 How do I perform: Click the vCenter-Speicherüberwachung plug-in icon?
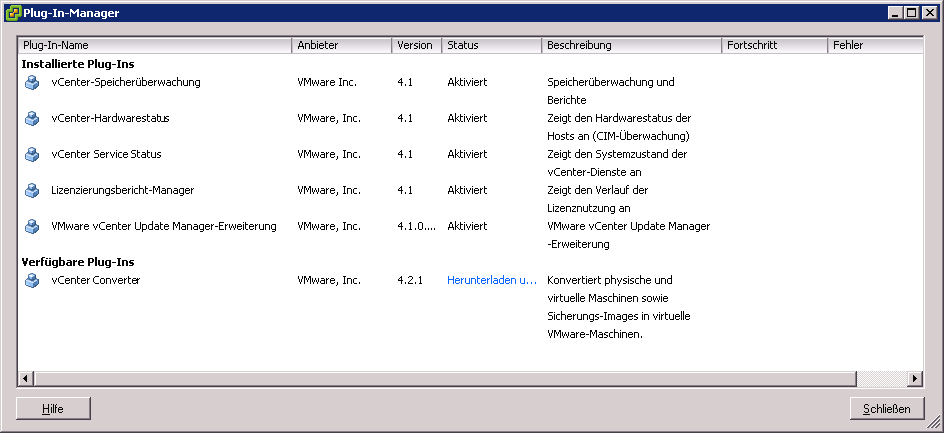[32, 83]
